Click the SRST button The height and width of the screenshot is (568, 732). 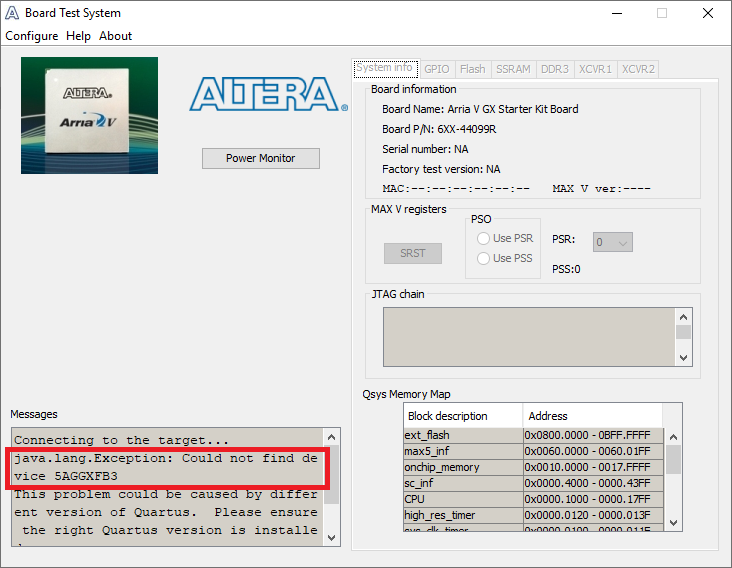coord(413,253)
